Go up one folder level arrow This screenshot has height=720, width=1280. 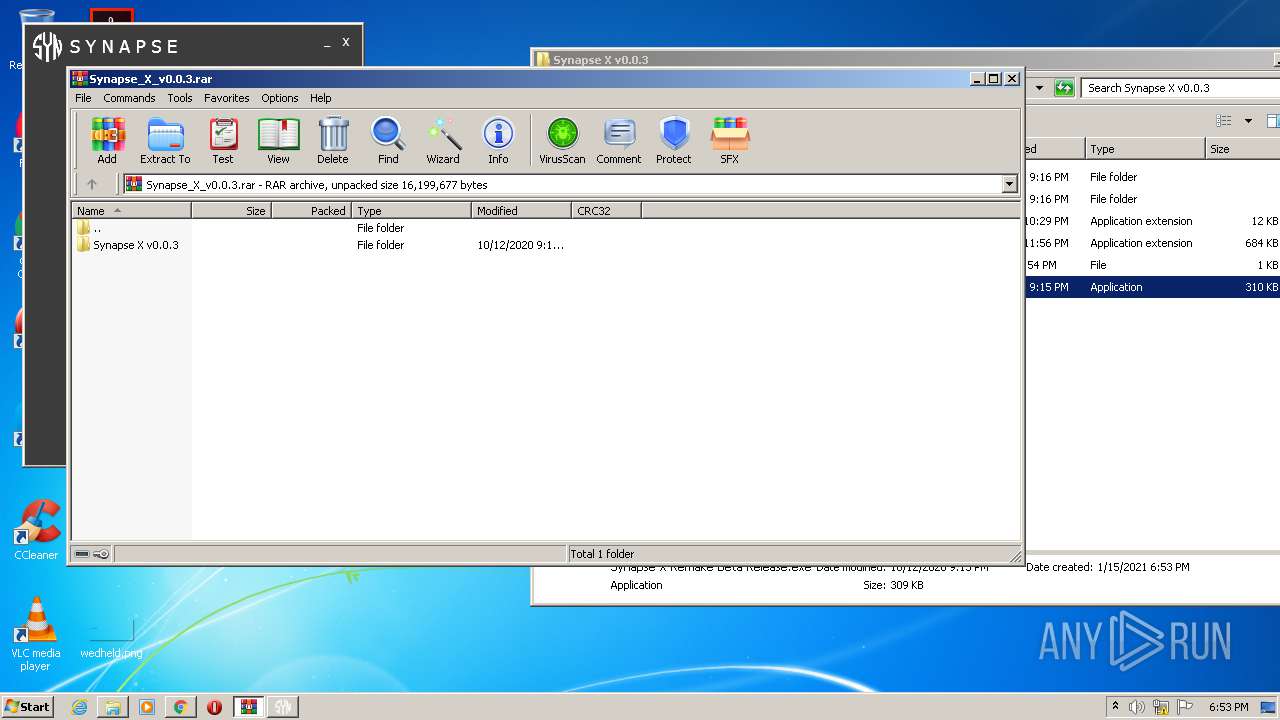92,184
